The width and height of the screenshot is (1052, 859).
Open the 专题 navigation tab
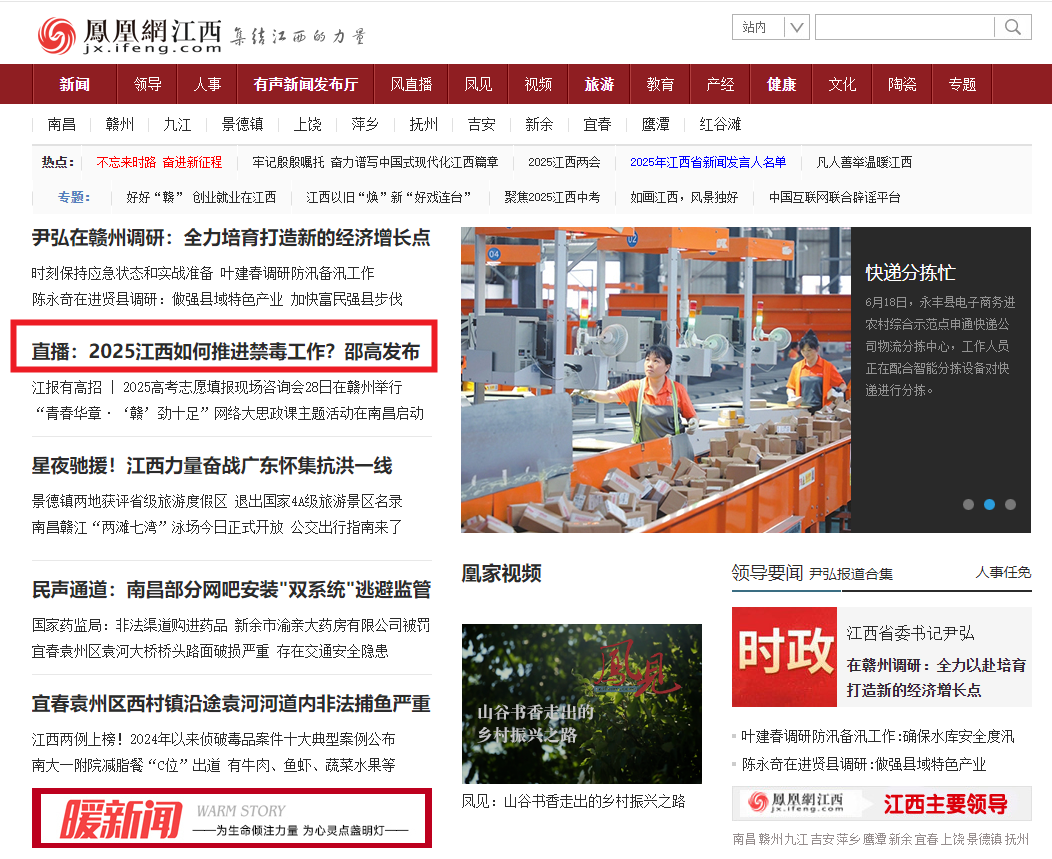[x=962, y=85]
